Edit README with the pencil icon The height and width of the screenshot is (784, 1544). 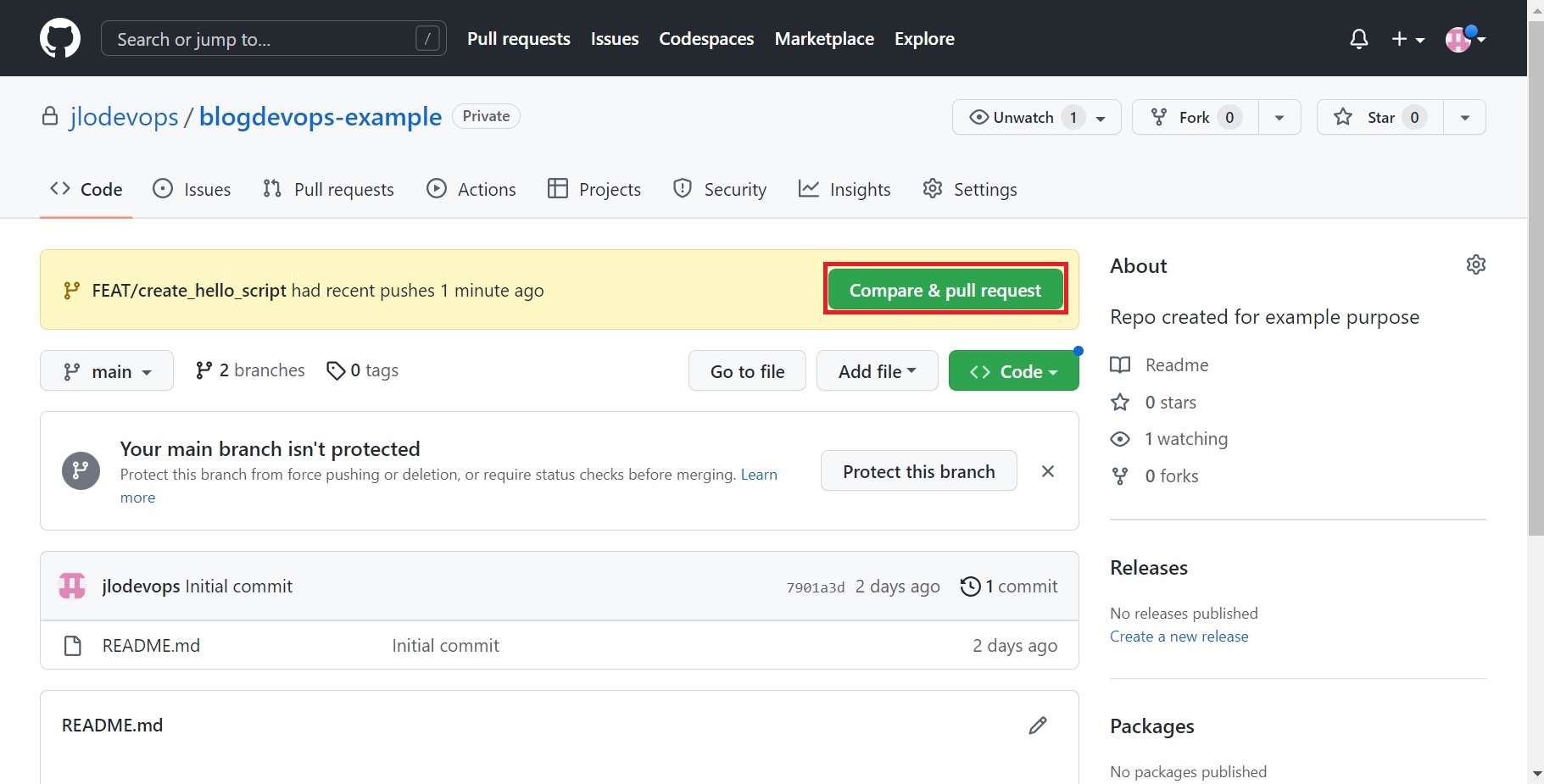coord(1038,726)
